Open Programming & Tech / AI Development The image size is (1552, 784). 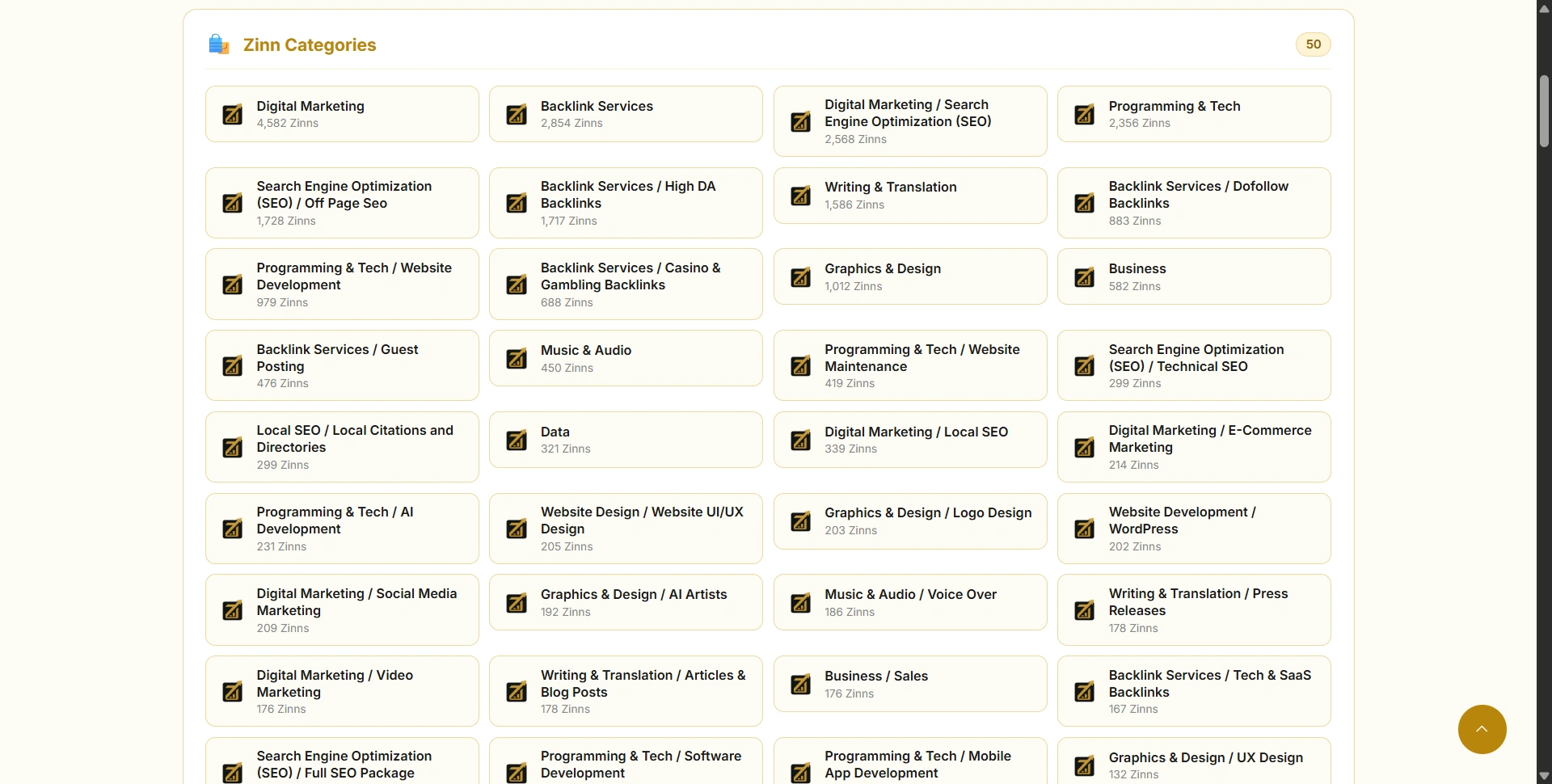[342, 529]
